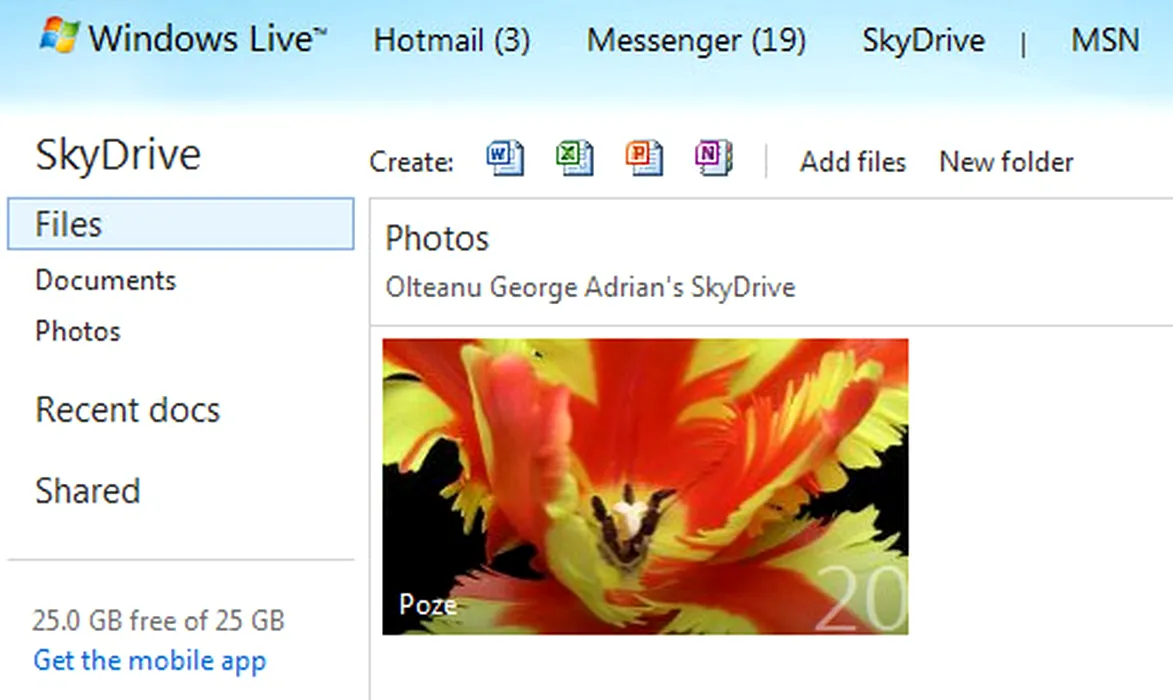Open Messenger (19) in the header

(x=695, y=41)
